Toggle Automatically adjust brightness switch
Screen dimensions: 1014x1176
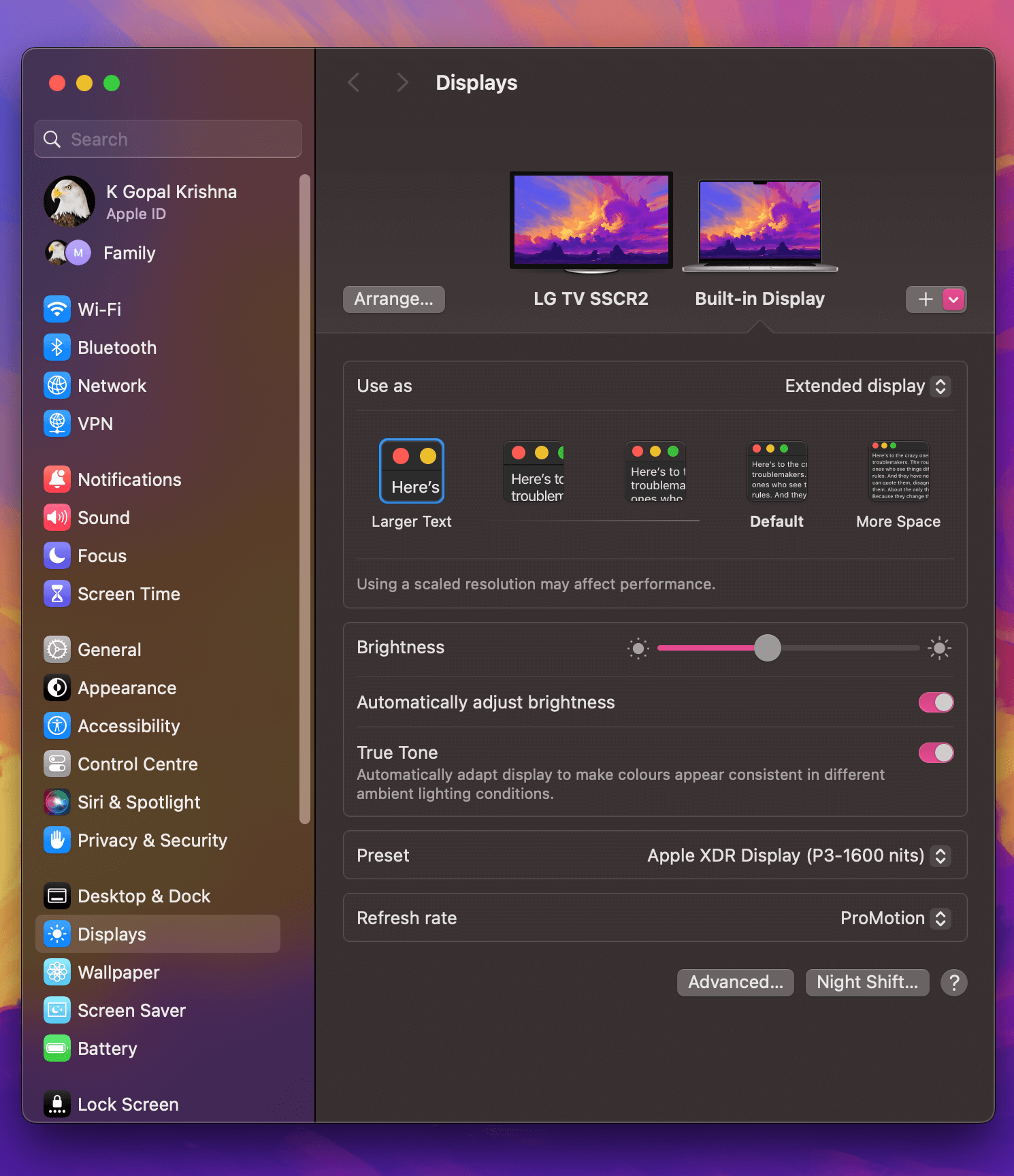(x=936, y=702)
